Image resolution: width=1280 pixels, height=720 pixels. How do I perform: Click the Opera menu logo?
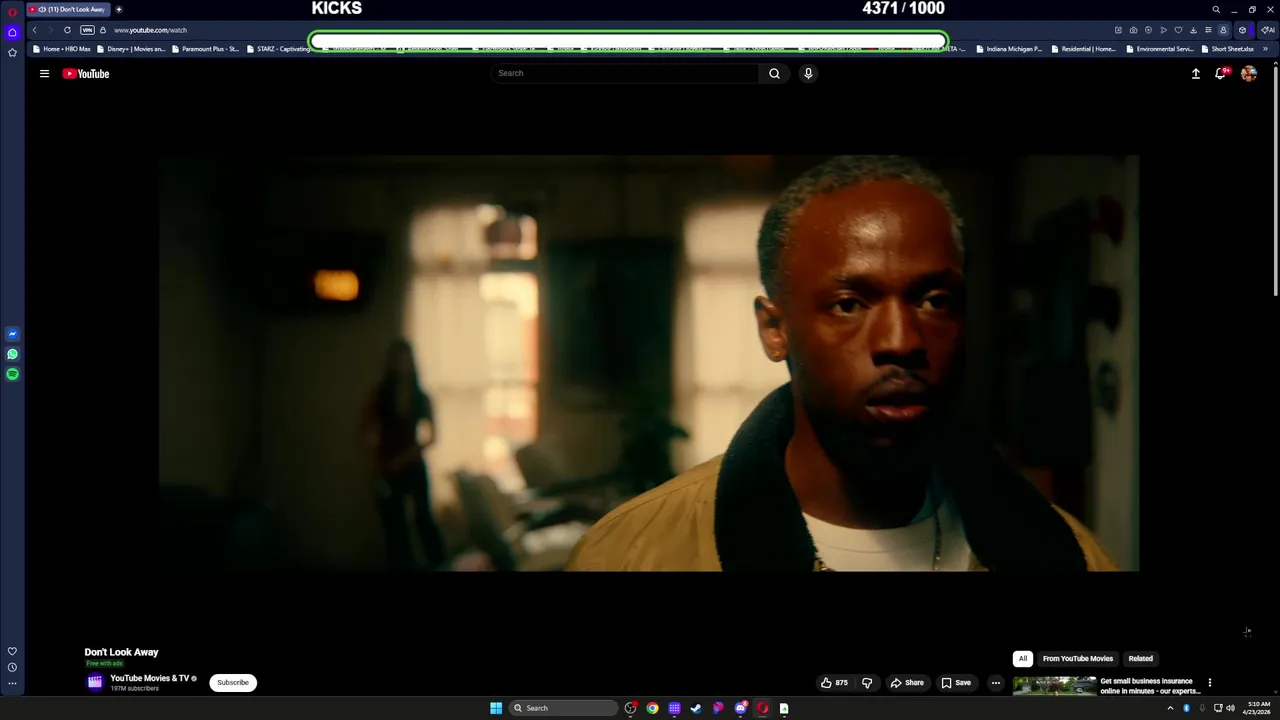click(x=12, y=10)
